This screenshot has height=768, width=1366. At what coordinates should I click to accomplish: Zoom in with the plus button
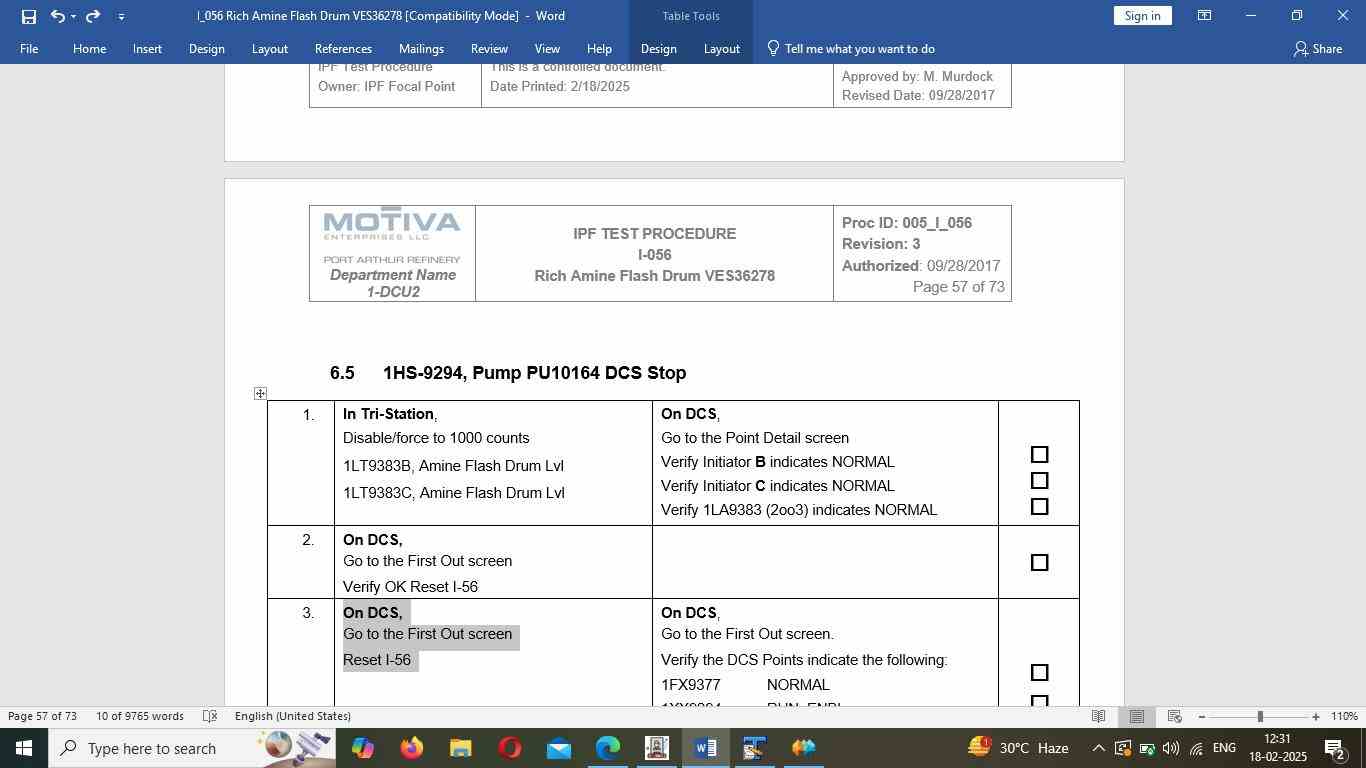click(1316, 716)
